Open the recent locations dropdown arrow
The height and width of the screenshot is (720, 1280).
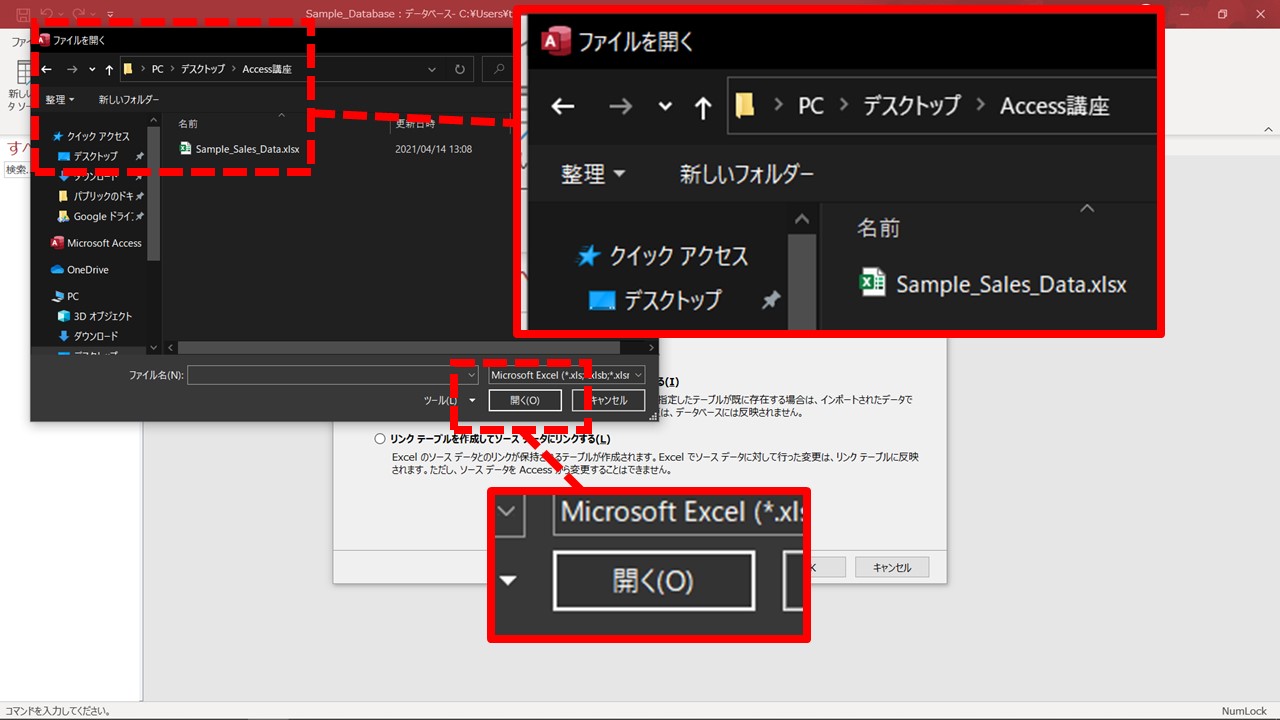(x=92, y=70)
